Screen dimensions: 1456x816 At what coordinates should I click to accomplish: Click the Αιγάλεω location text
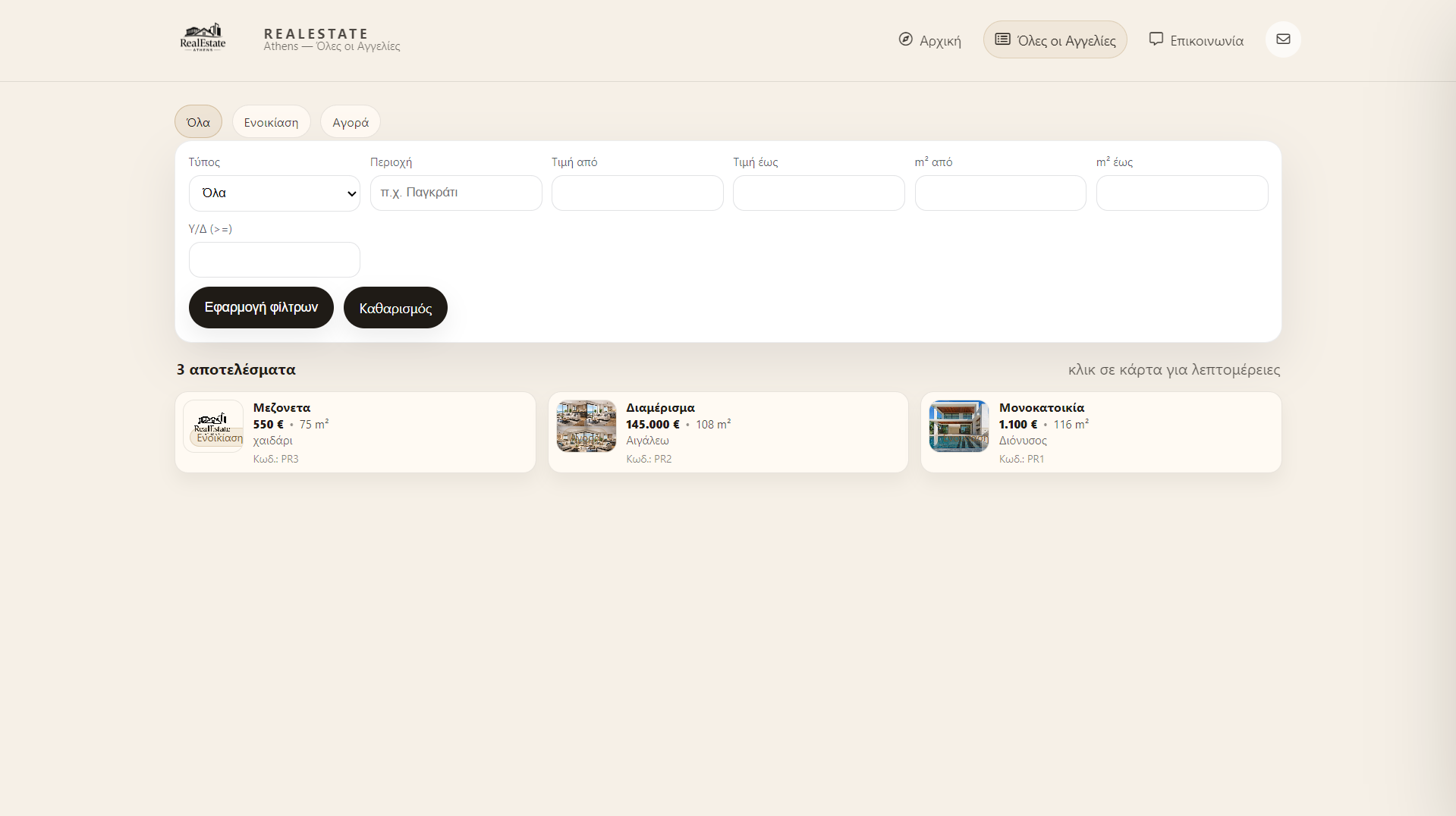pyautogui.click(x=647, y=441)
